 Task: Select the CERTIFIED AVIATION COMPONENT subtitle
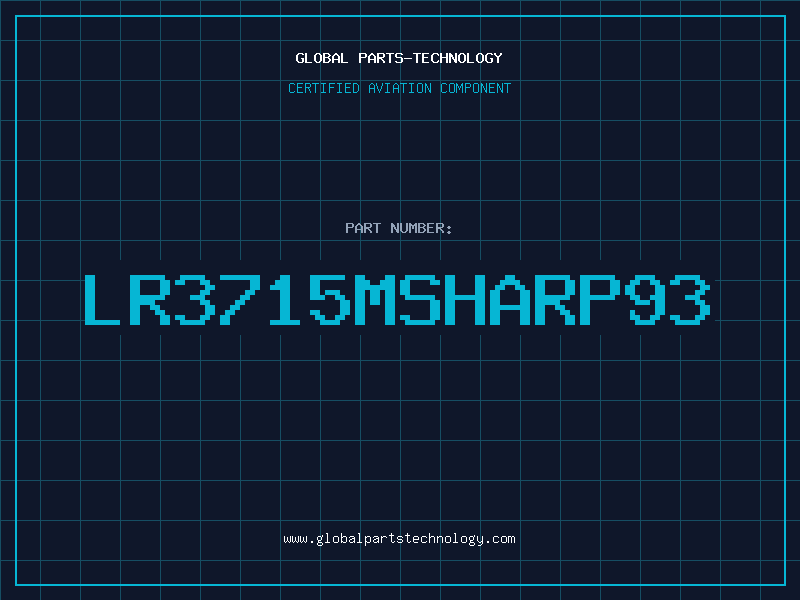click(x=399, y=88)
